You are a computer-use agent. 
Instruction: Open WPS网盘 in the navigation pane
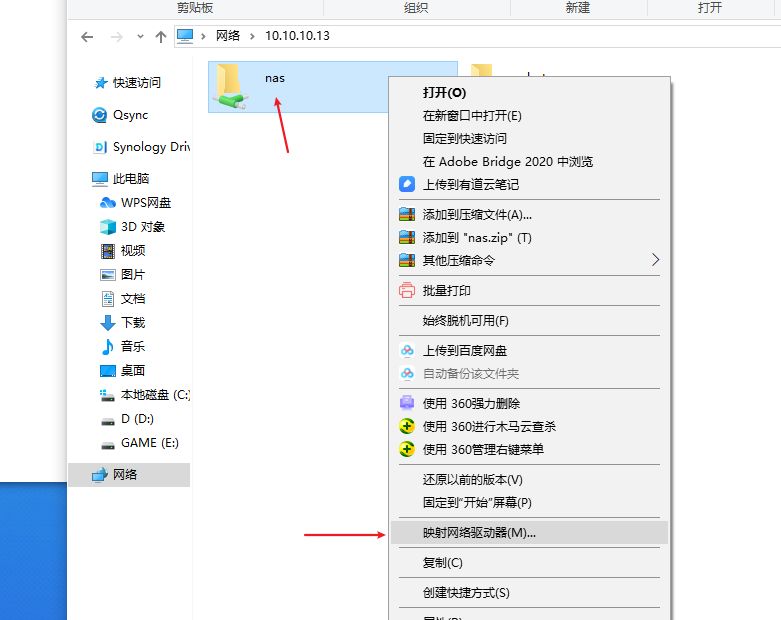(146, 203)
